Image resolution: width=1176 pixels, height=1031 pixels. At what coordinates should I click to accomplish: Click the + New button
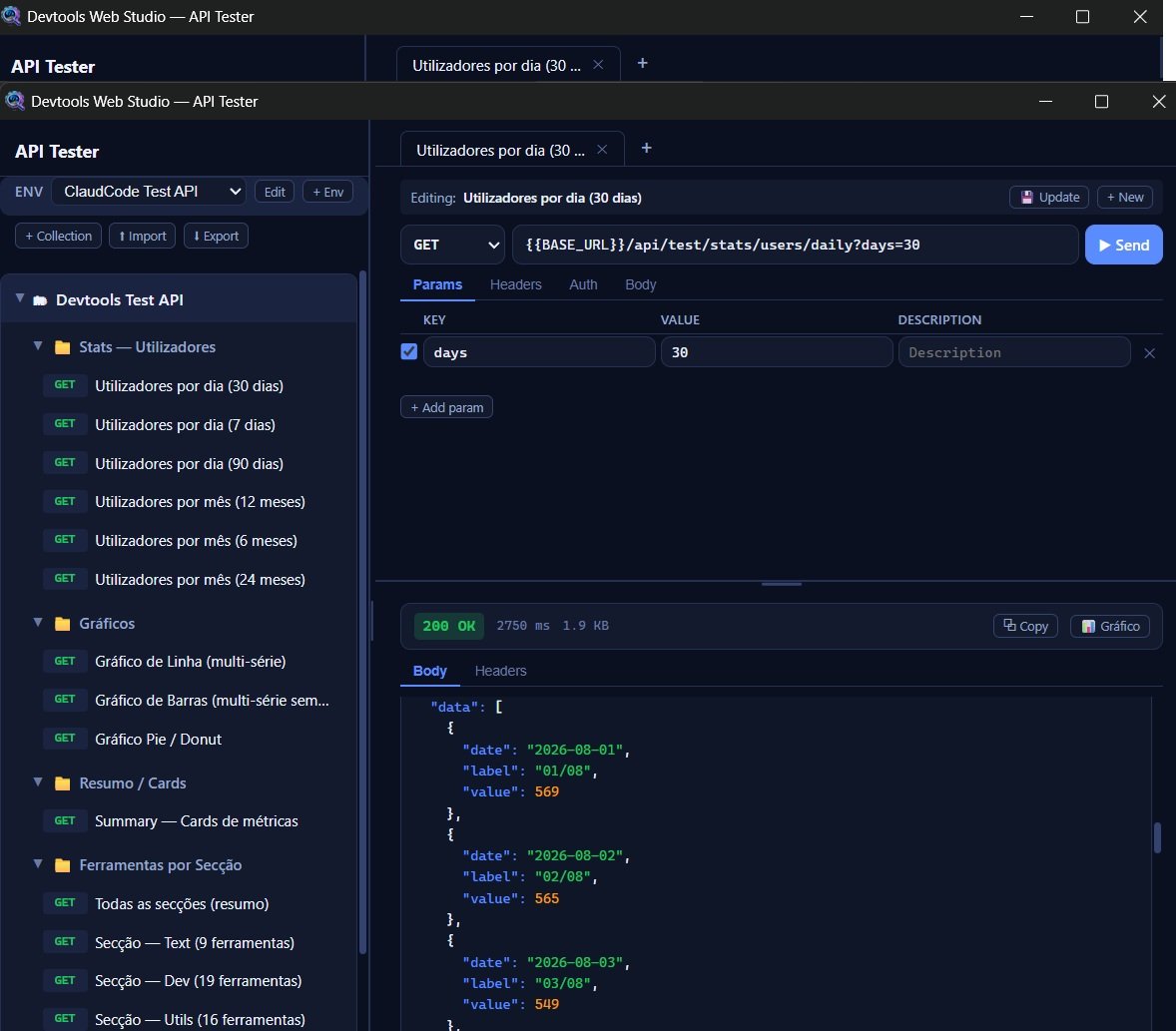pos(1124,198)
